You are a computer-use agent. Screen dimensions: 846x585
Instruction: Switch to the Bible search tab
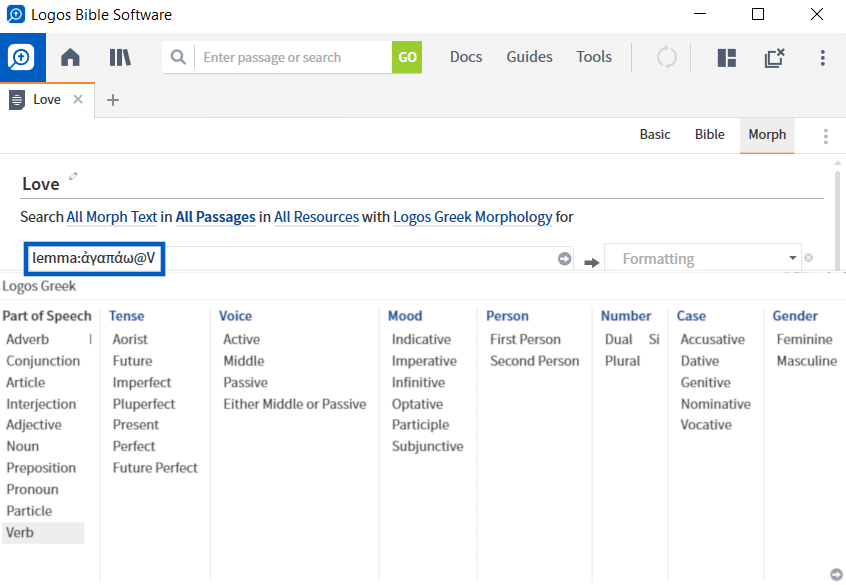[x=709, y=134]
